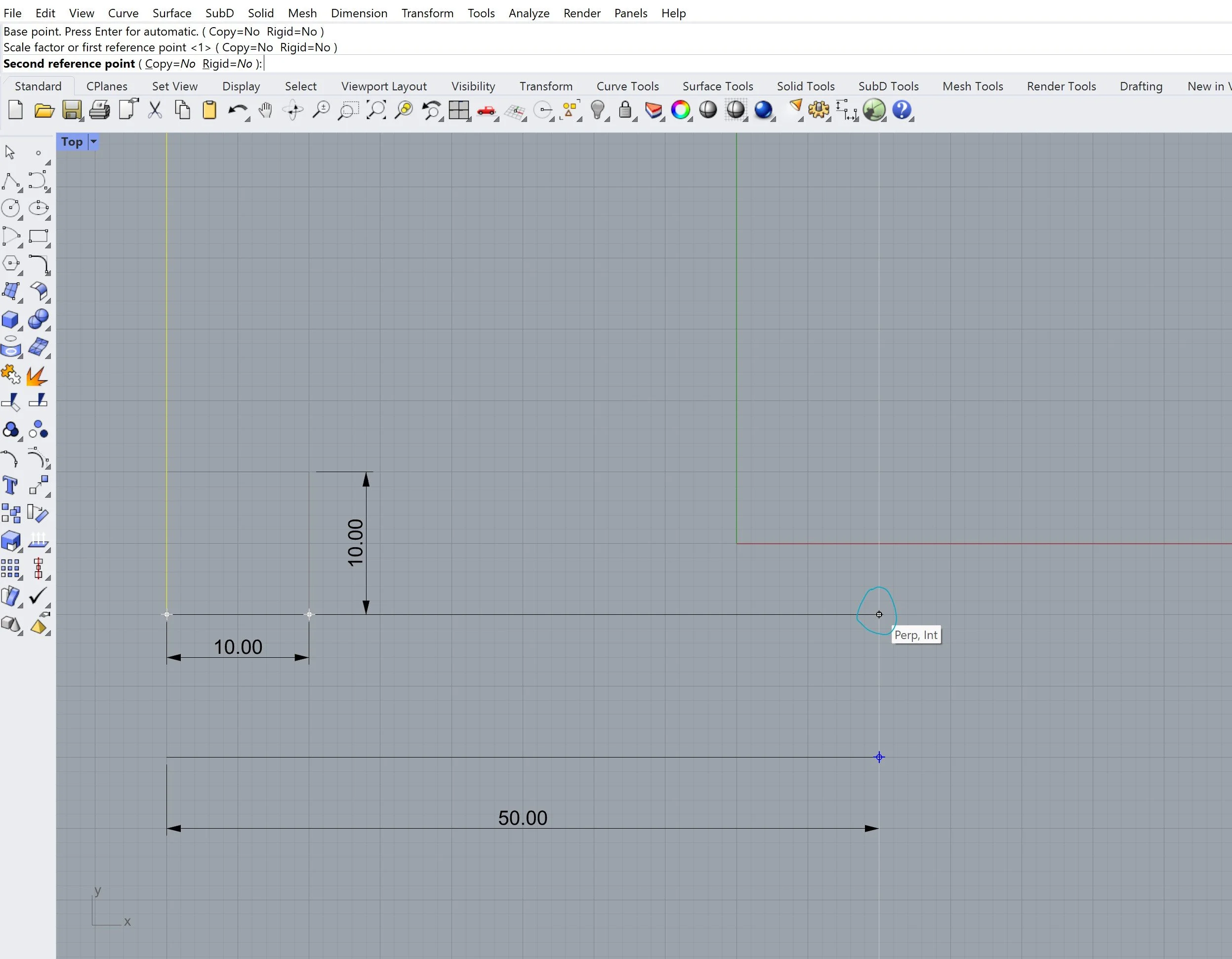Switch to the Curve Tools tab
The width and height of the screenshot is (1232, 959).
click(627, 86)
